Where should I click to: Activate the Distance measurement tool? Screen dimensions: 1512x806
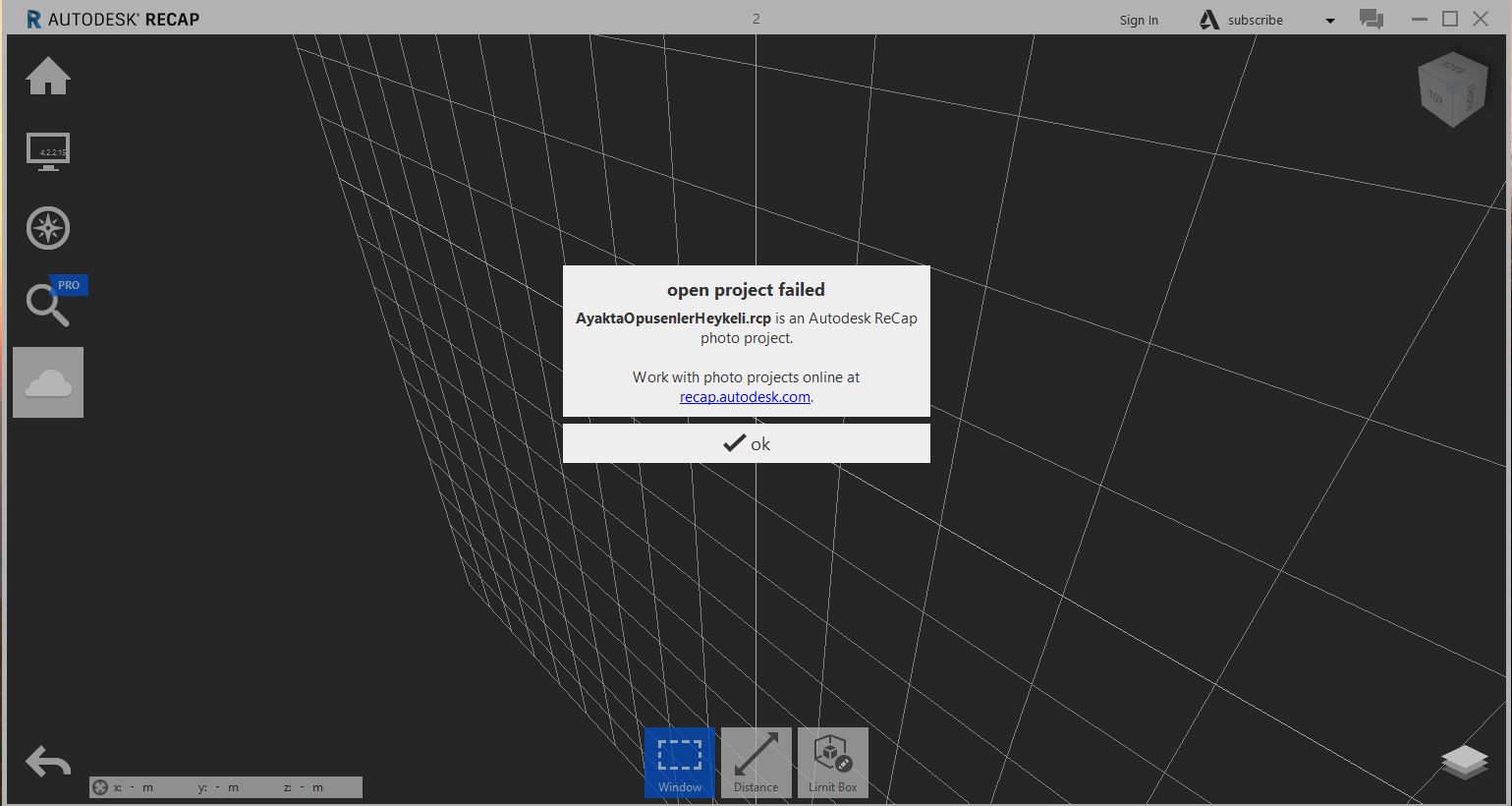point(756,762)
